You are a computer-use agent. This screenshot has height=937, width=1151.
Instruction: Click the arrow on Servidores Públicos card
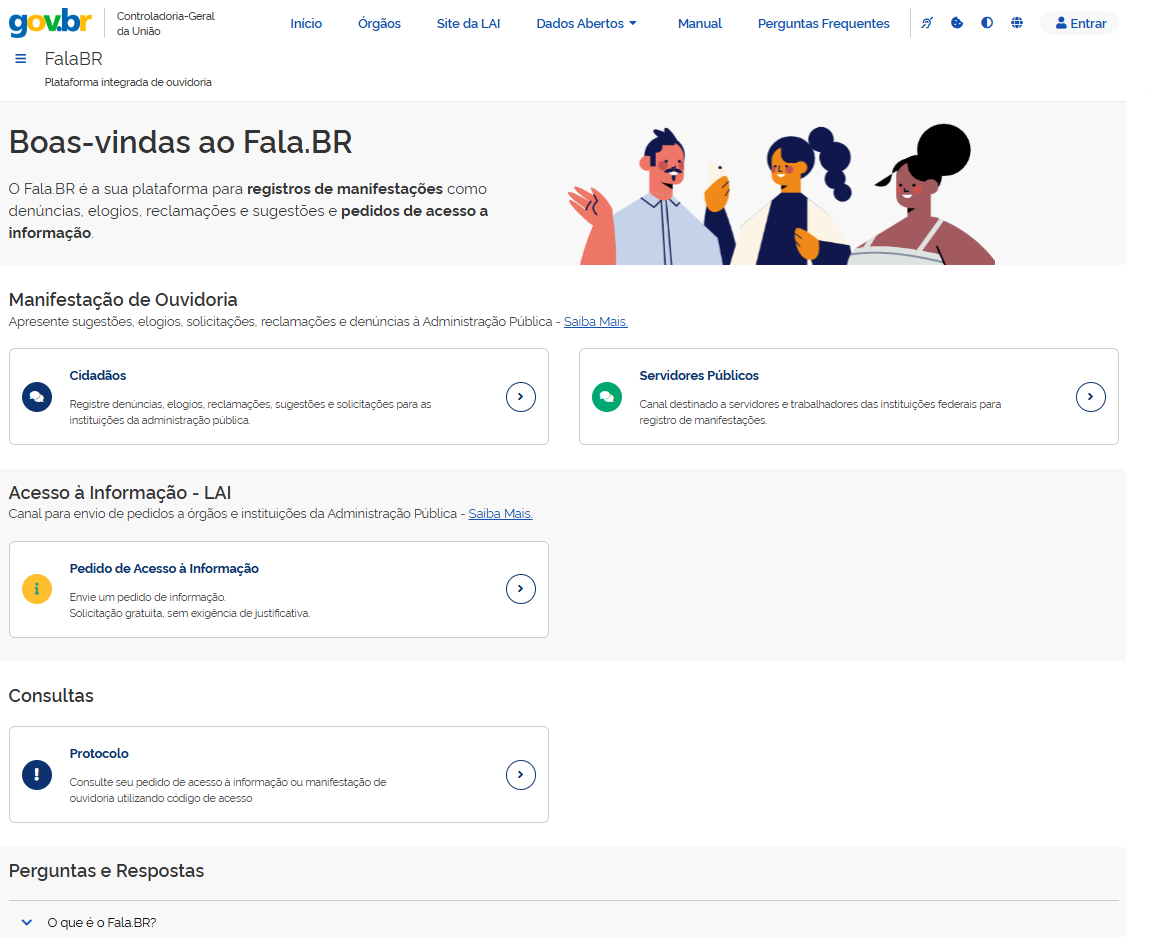pyautogui.click(x=1090, y=397)
